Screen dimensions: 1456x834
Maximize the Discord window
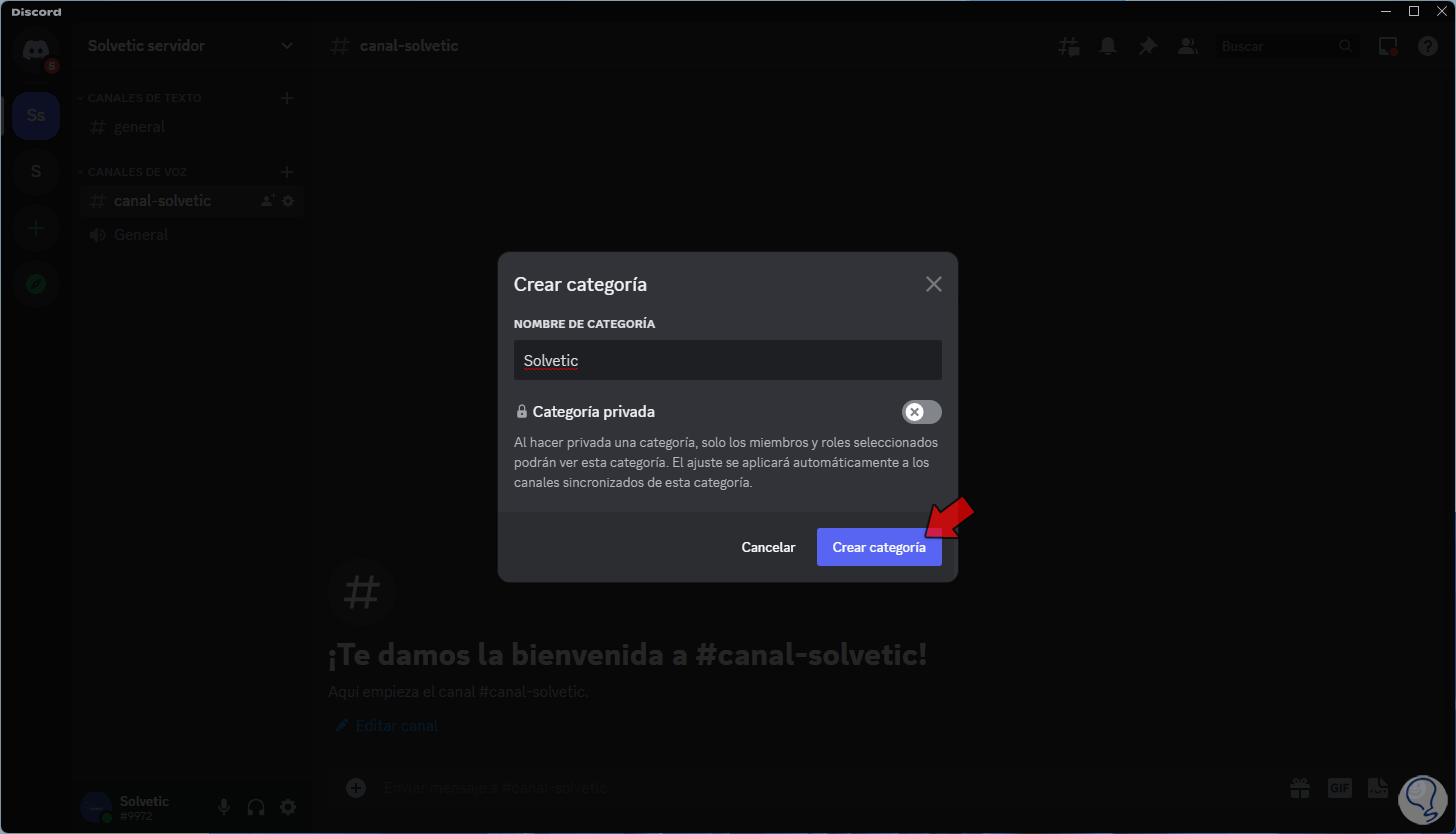(x=1414, y=11)
